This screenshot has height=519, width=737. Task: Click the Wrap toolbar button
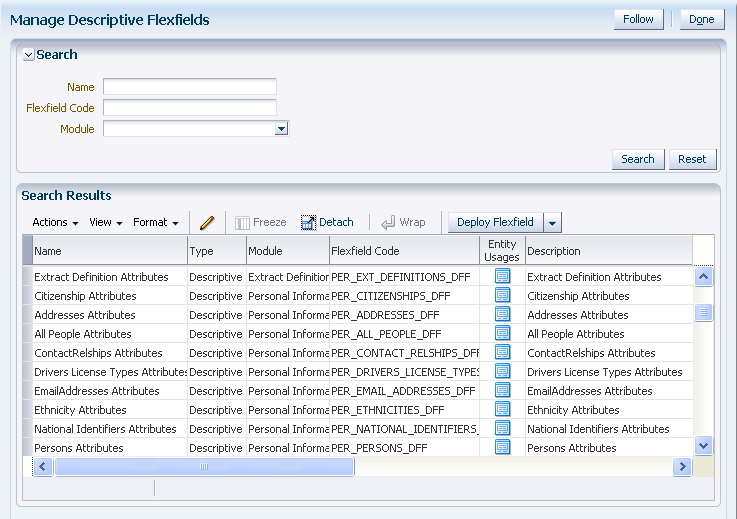click(x=403, y=222)
